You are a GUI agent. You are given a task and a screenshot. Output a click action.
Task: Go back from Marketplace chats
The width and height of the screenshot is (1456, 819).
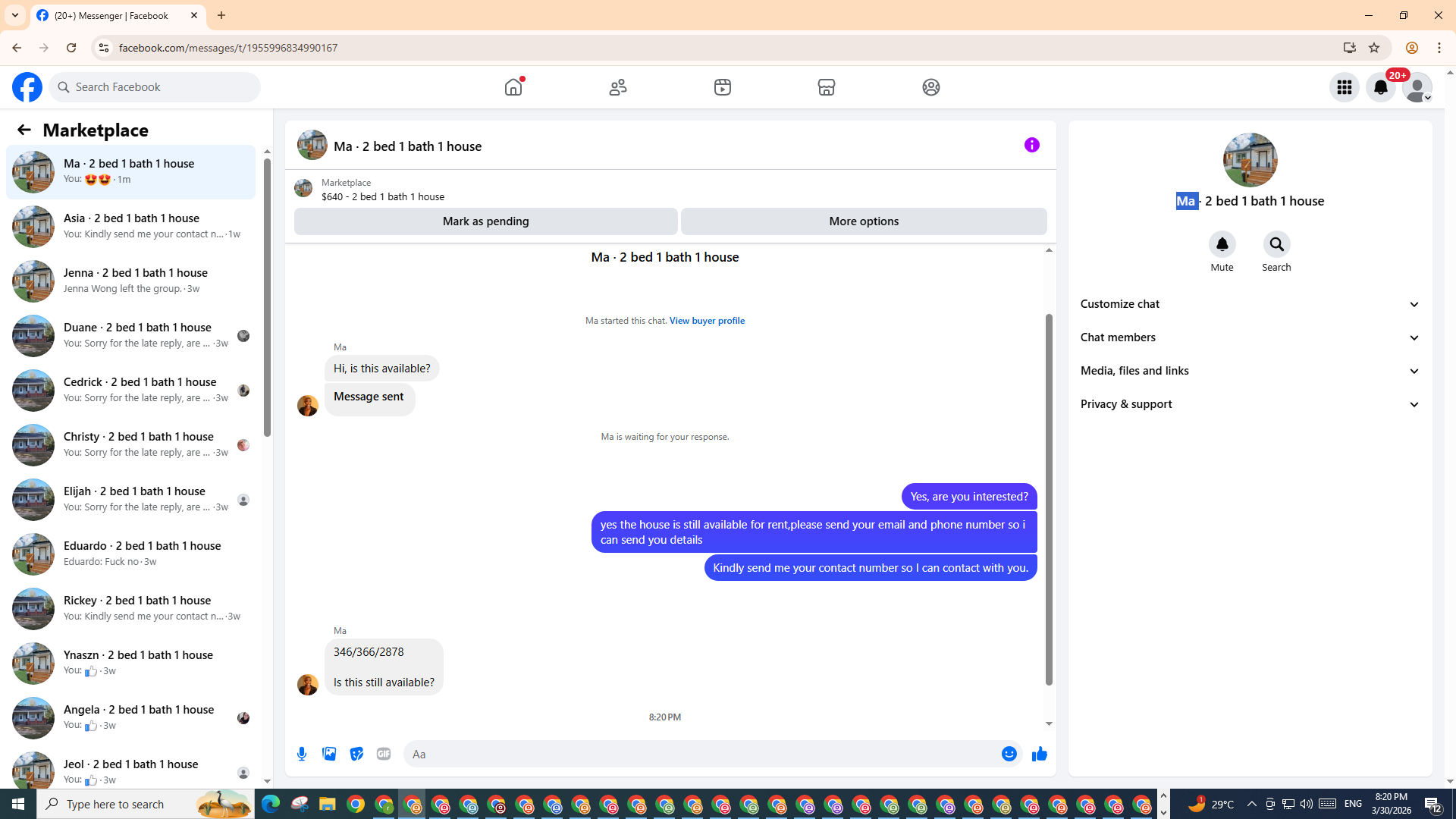tap(24, 130)
